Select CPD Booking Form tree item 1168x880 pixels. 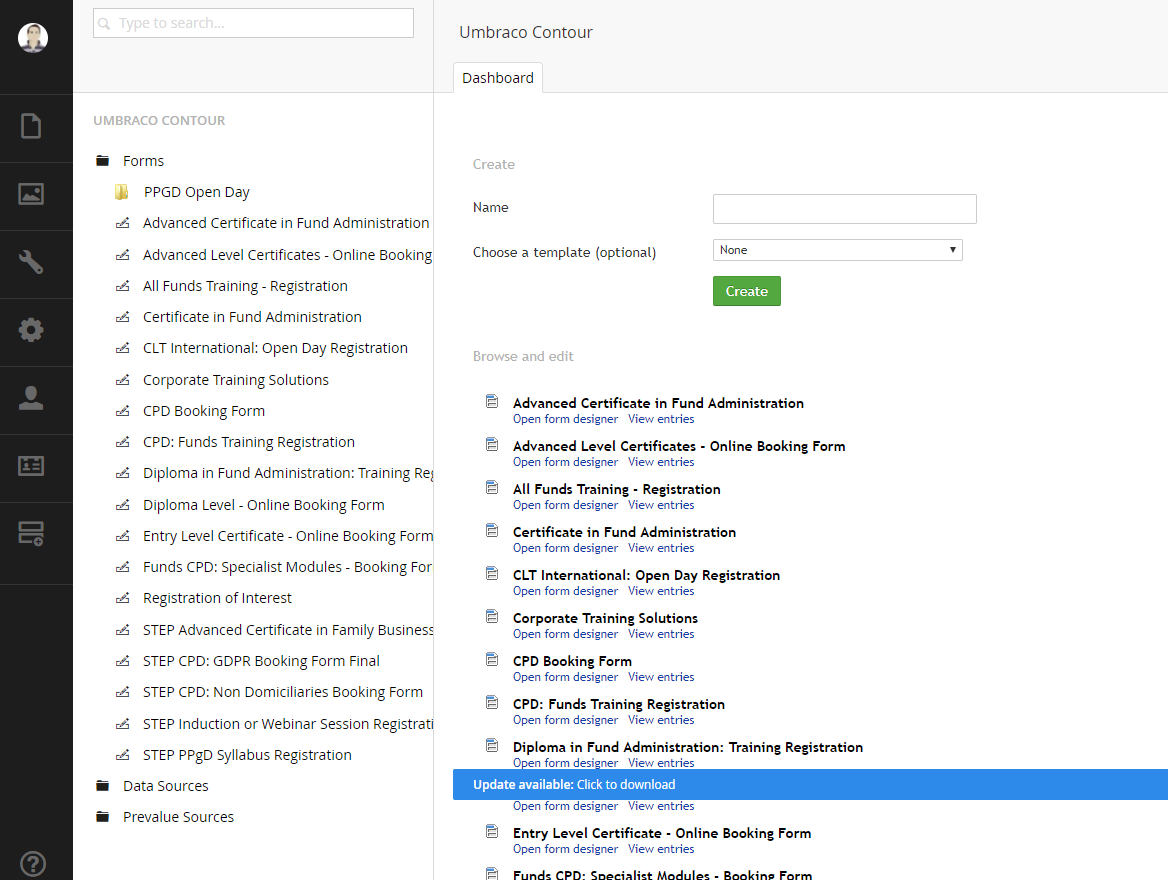204,411
